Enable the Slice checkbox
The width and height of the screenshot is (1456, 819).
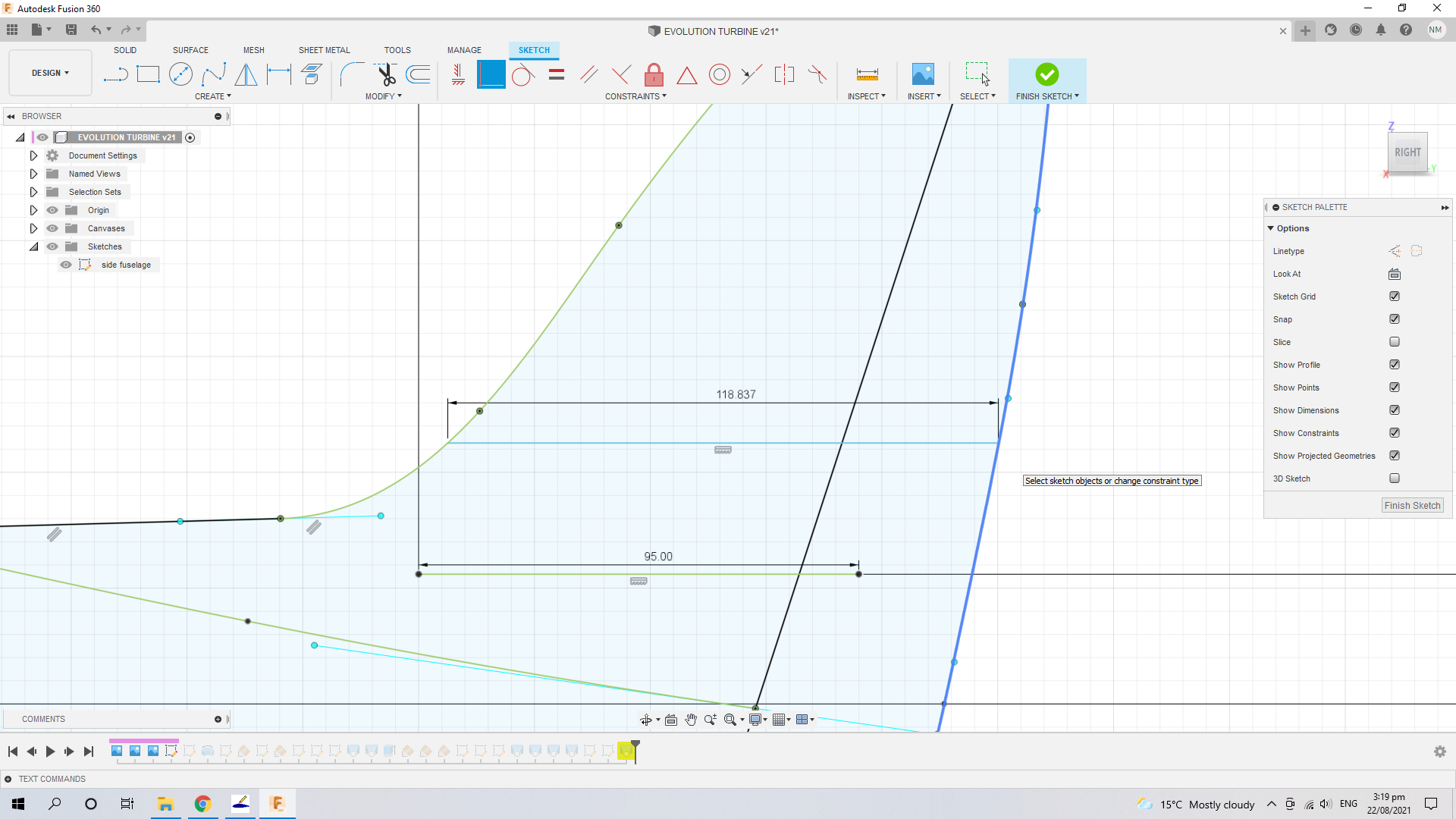pyautogui.click(x=1394, y=342)
